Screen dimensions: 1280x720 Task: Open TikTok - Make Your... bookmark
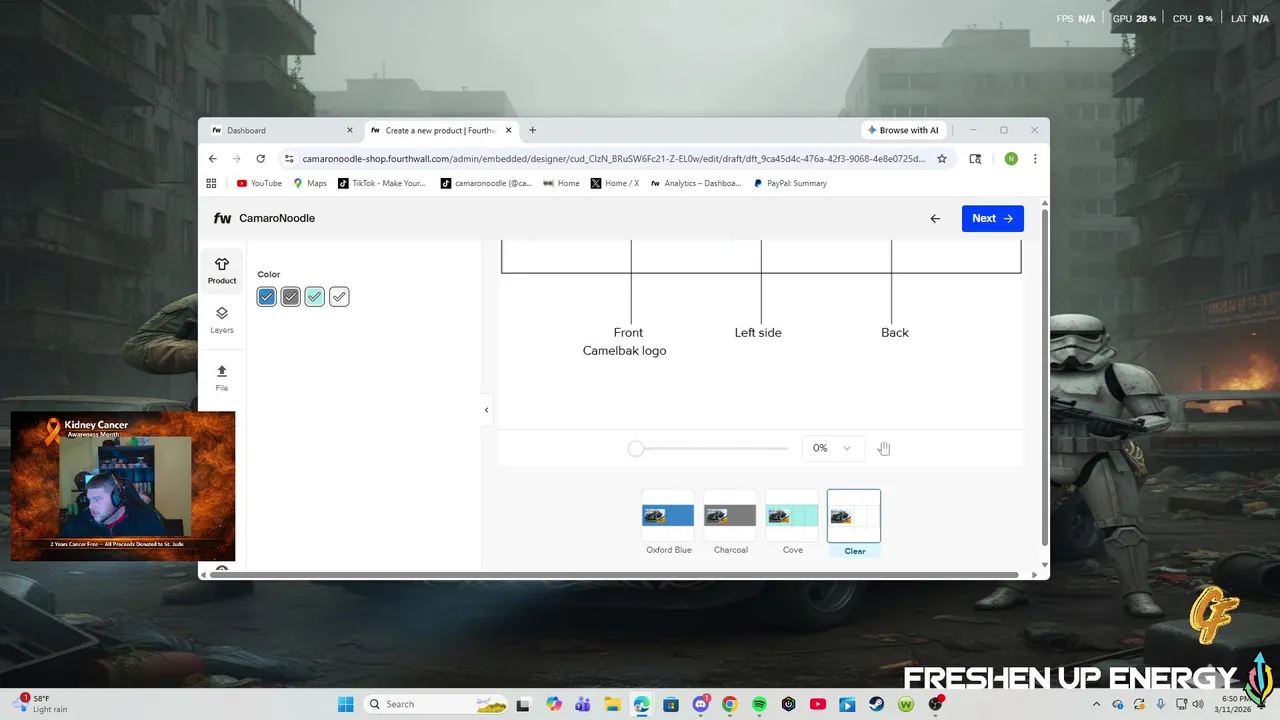pos(382,183)
